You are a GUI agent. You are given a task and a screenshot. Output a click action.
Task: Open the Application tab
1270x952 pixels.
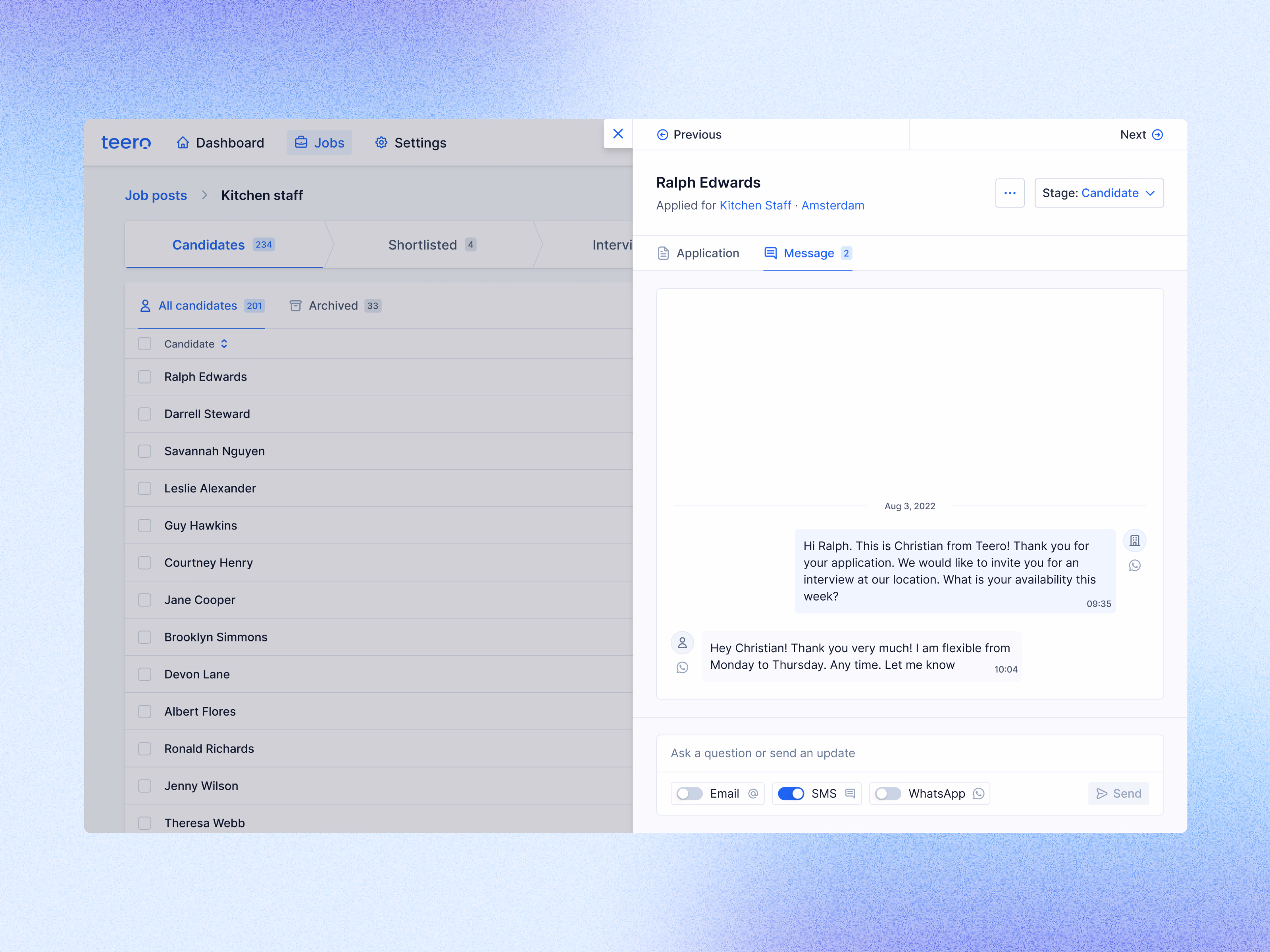(698, 253)
